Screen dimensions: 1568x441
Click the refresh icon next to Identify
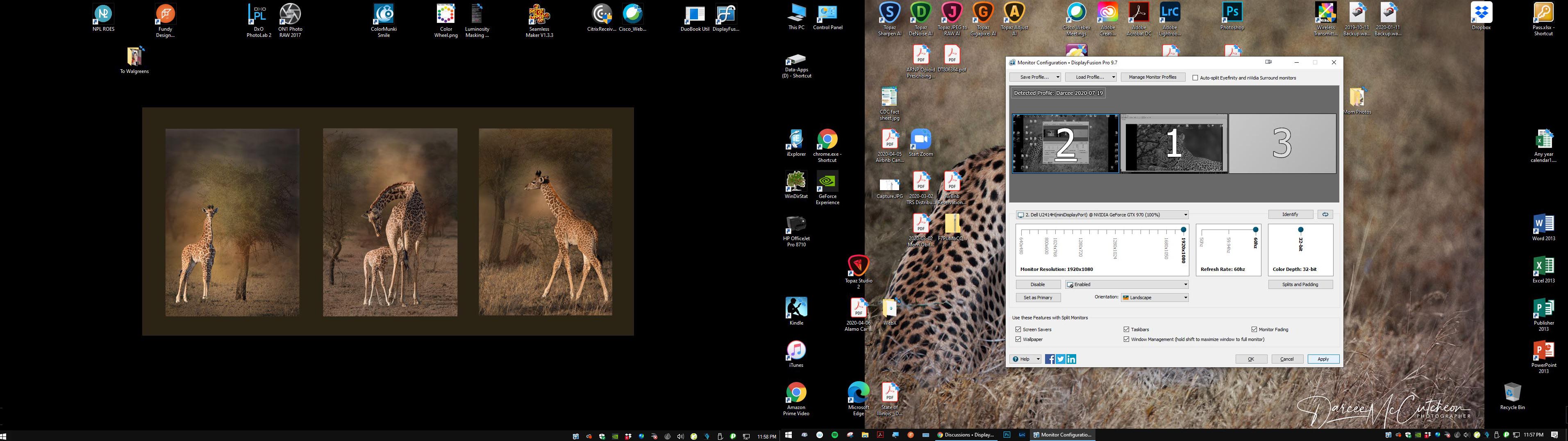point(1325,214)
